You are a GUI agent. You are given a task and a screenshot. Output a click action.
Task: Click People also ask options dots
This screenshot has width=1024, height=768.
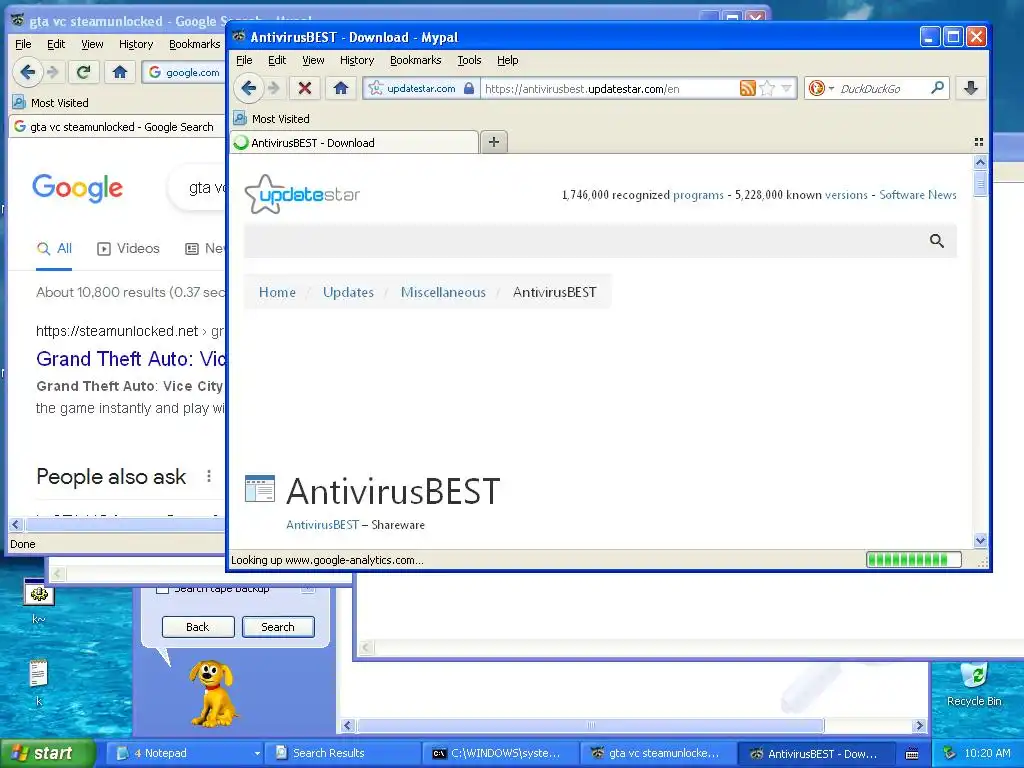tap(209, 476)
